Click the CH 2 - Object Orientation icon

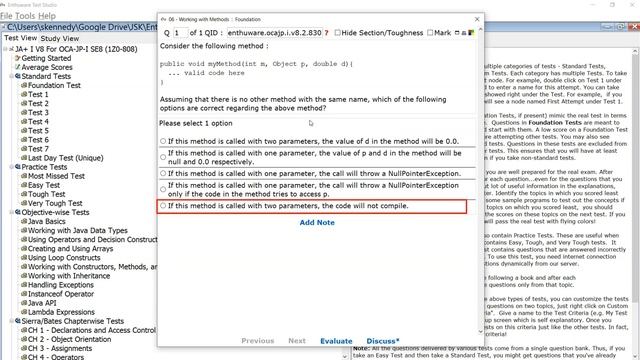point(24,339)
